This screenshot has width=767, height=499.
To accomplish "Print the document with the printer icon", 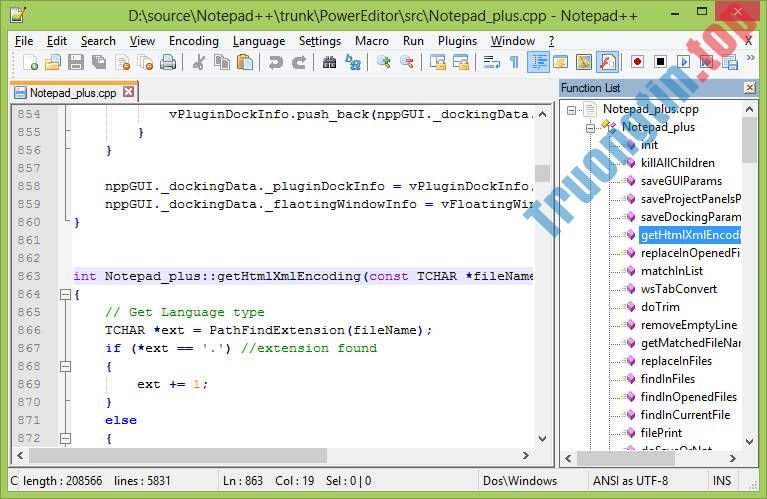I will click(x=168, y=63).
